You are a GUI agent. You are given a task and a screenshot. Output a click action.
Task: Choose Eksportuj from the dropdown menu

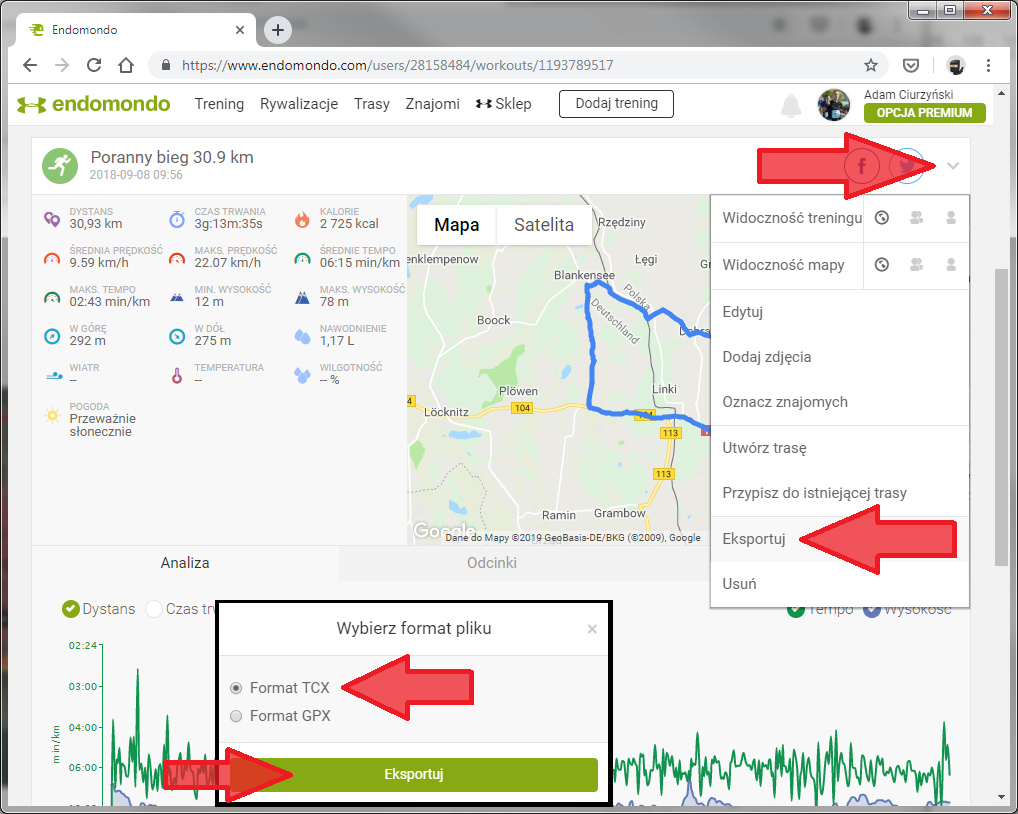click(x=754, y=539)
